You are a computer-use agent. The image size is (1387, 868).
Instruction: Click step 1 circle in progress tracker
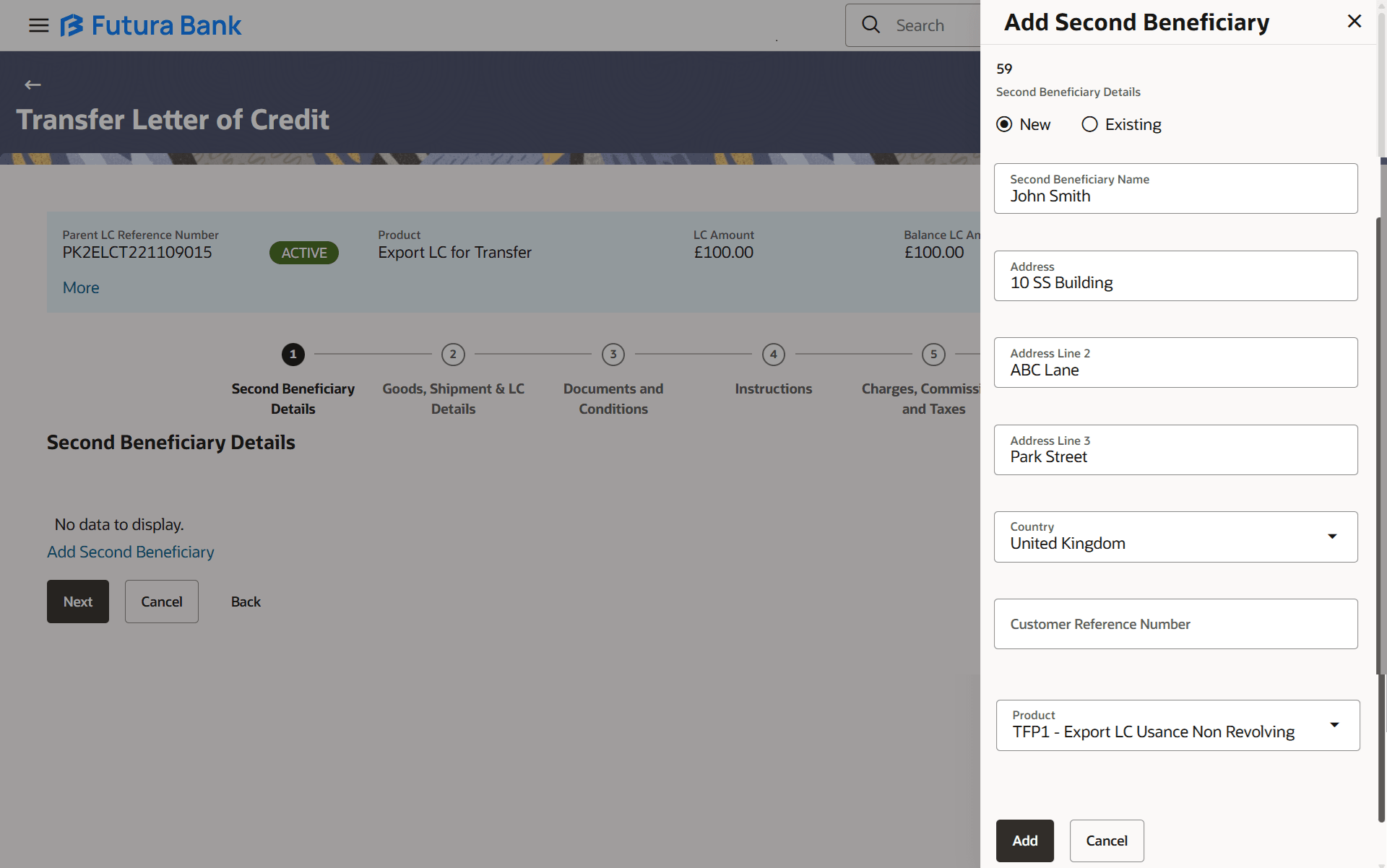click(x=293, y=355)
